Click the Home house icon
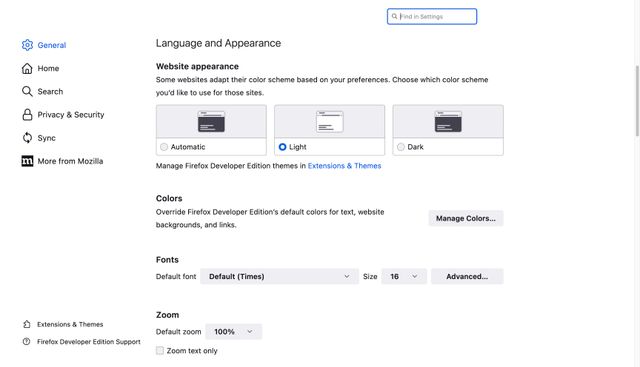The height and width of the screenshot is (367, 640). [27, 68]
